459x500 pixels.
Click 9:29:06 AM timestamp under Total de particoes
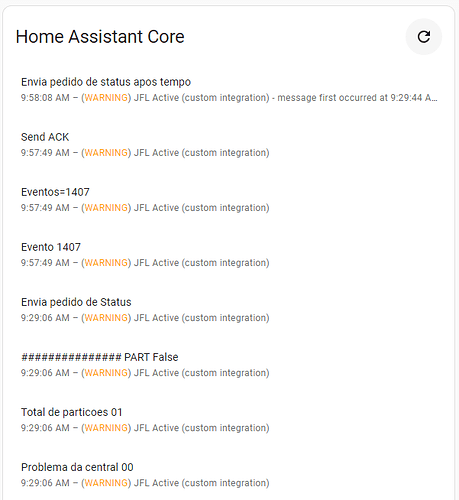pyautogui.click(x=45, y=428)
